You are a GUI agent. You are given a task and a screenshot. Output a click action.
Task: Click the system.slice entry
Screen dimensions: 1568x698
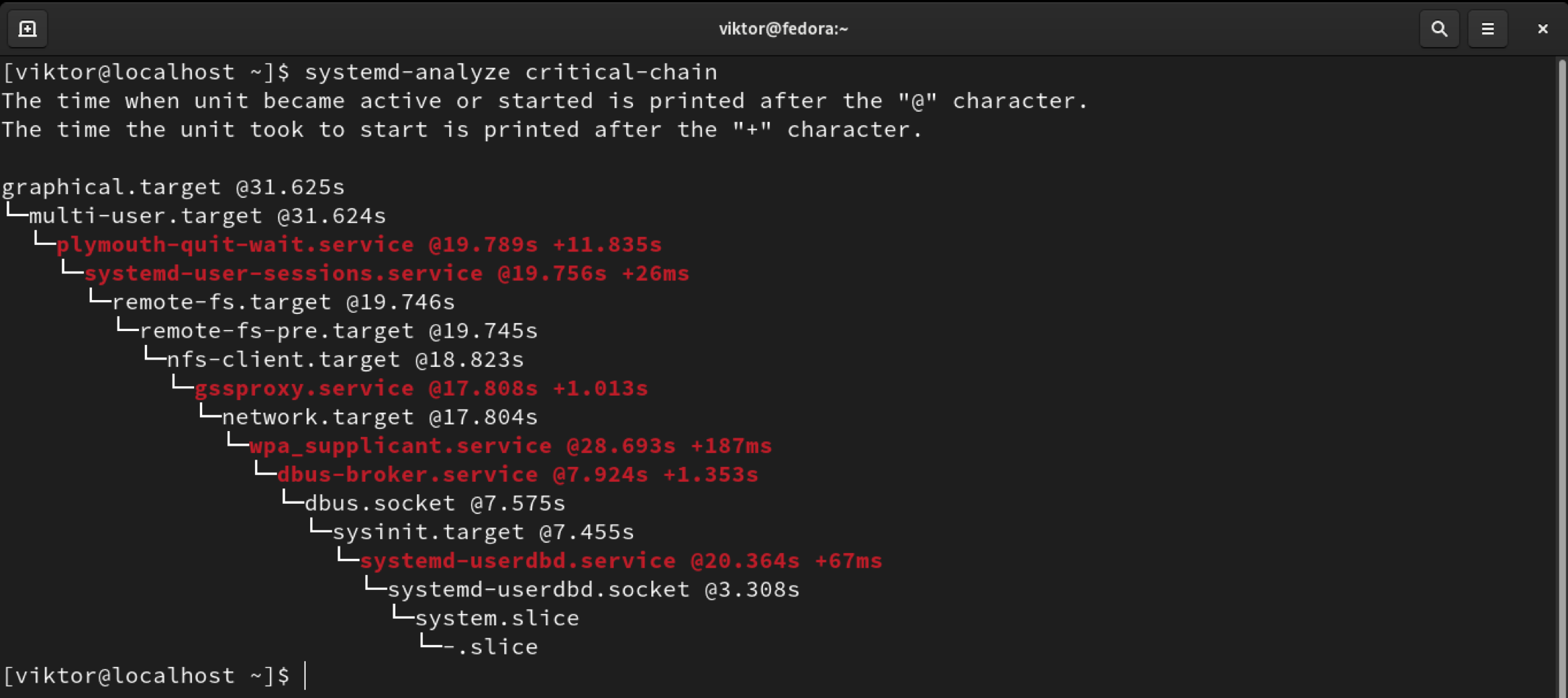(497, 618)
